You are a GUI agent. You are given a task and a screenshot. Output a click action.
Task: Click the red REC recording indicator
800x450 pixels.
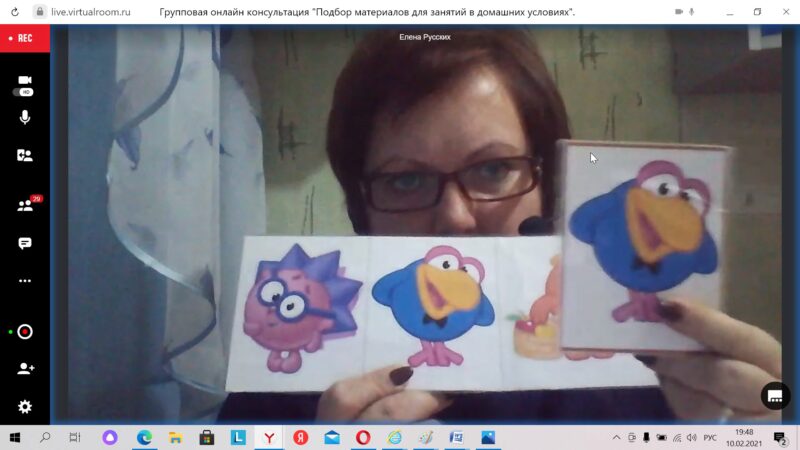(x=24, y=38)
